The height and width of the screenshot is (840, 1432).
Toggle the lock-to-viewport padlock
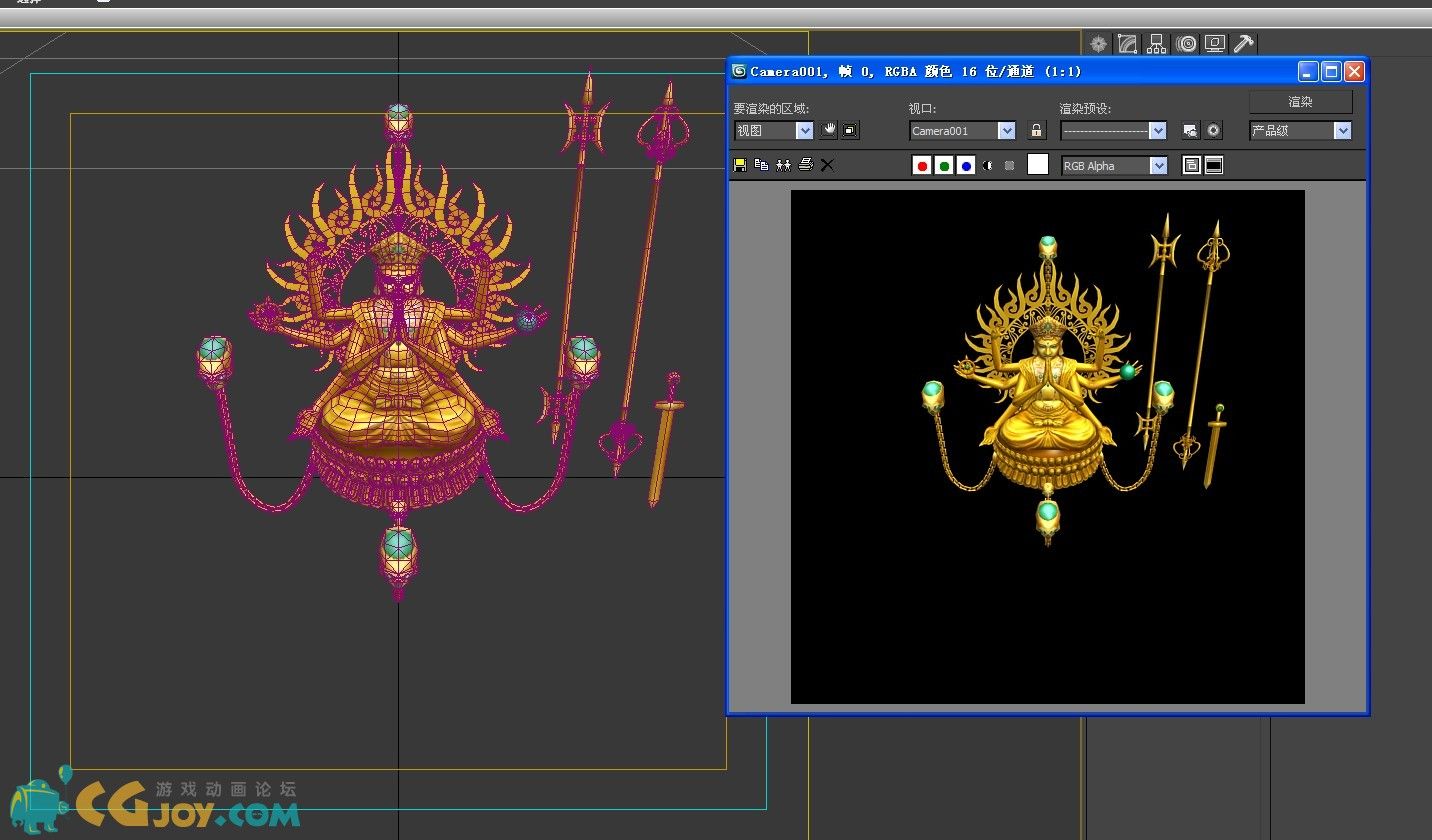tap(1036, 130)
